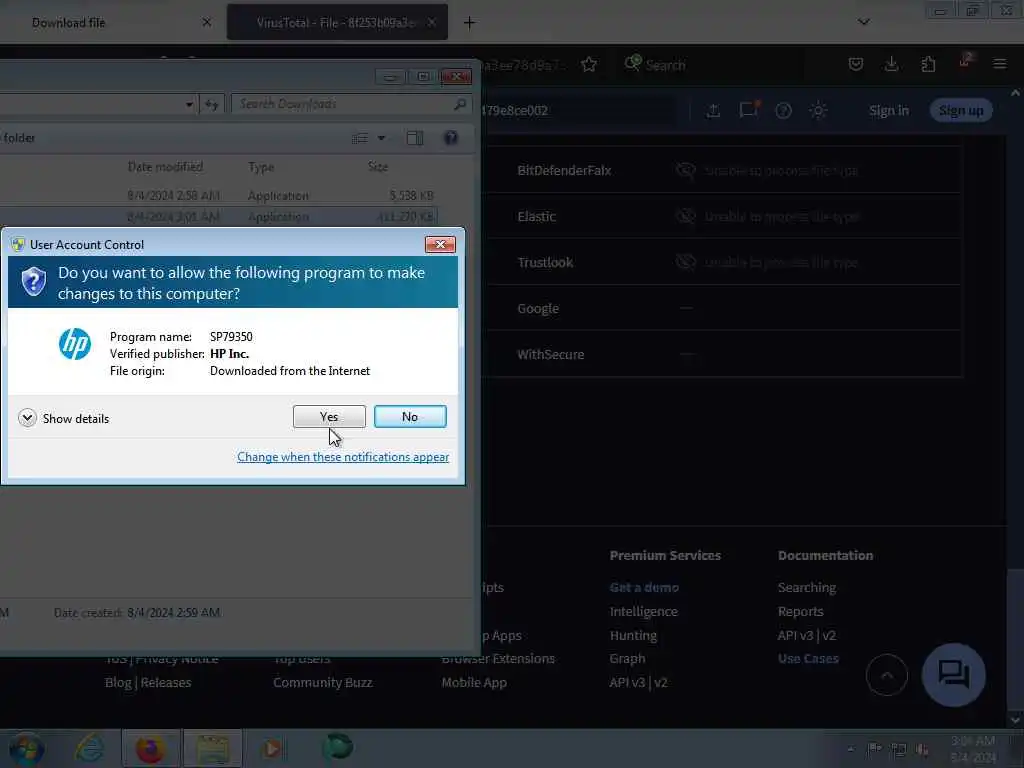1024x768 pixels.
Task: Open Explorer address bar dropdown arrow
Action: 189,104
